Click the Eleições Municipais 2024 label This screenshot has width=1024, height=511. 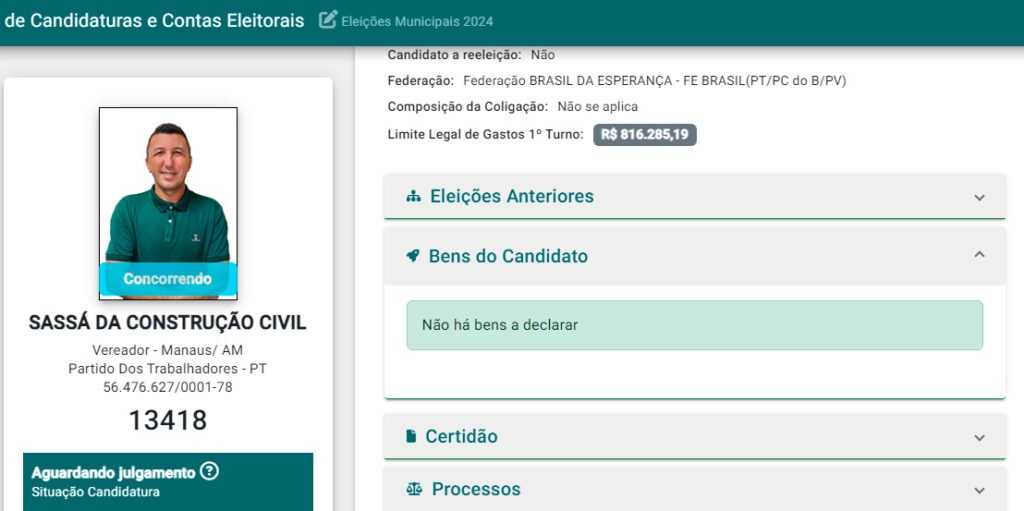(417, 21)
